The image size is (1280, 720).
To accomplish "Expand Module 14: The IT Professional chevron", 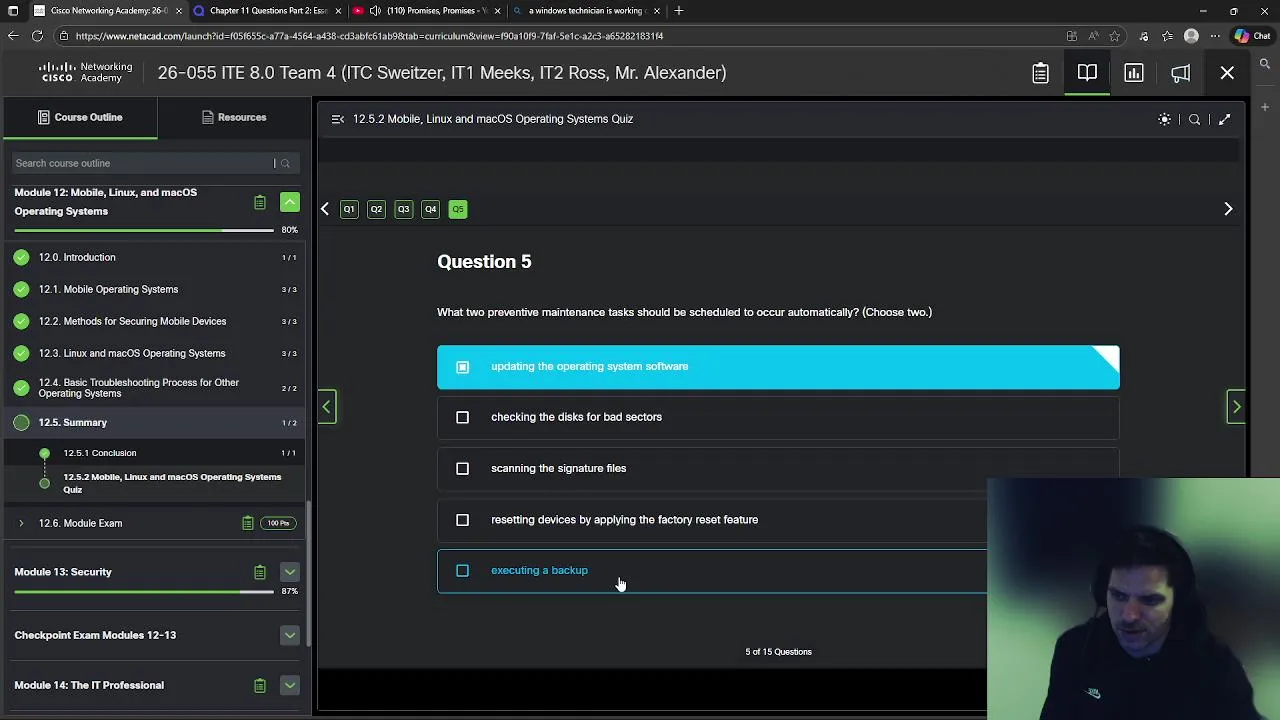I will (x=290, y=685).
